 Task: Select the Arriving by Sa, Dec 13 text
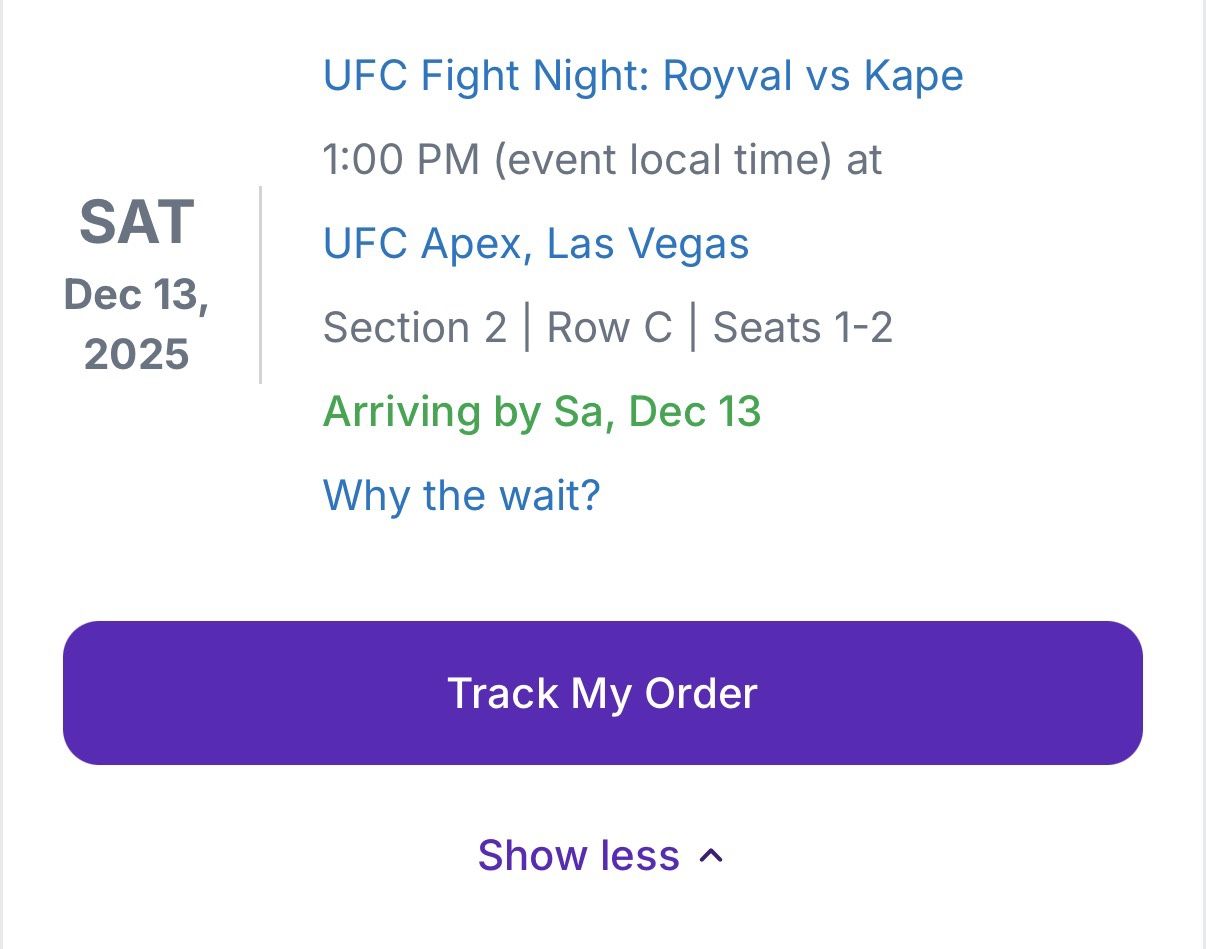pyautogui.click(x=541, y=411)
